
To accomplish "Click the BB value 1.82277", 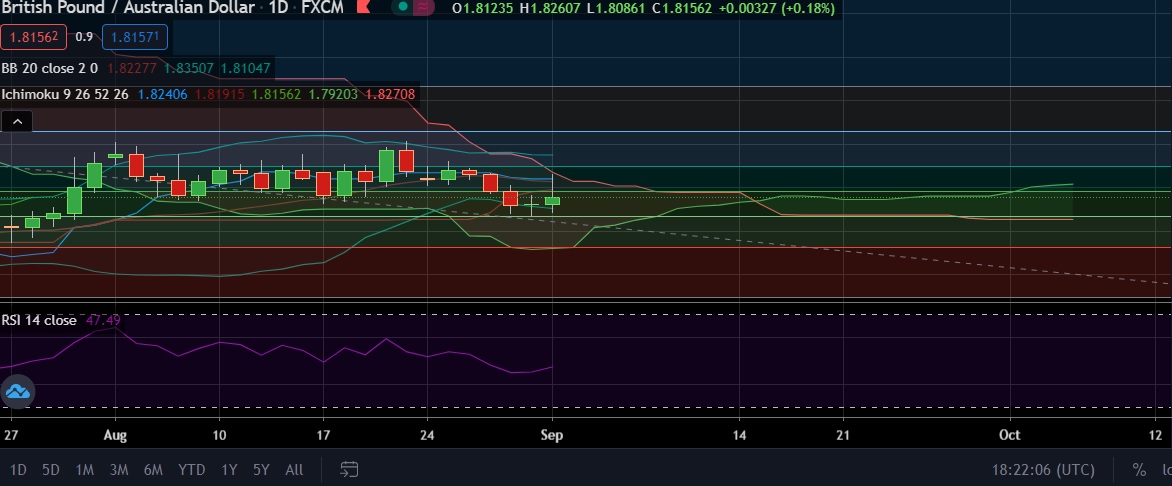I will point(132,68).
